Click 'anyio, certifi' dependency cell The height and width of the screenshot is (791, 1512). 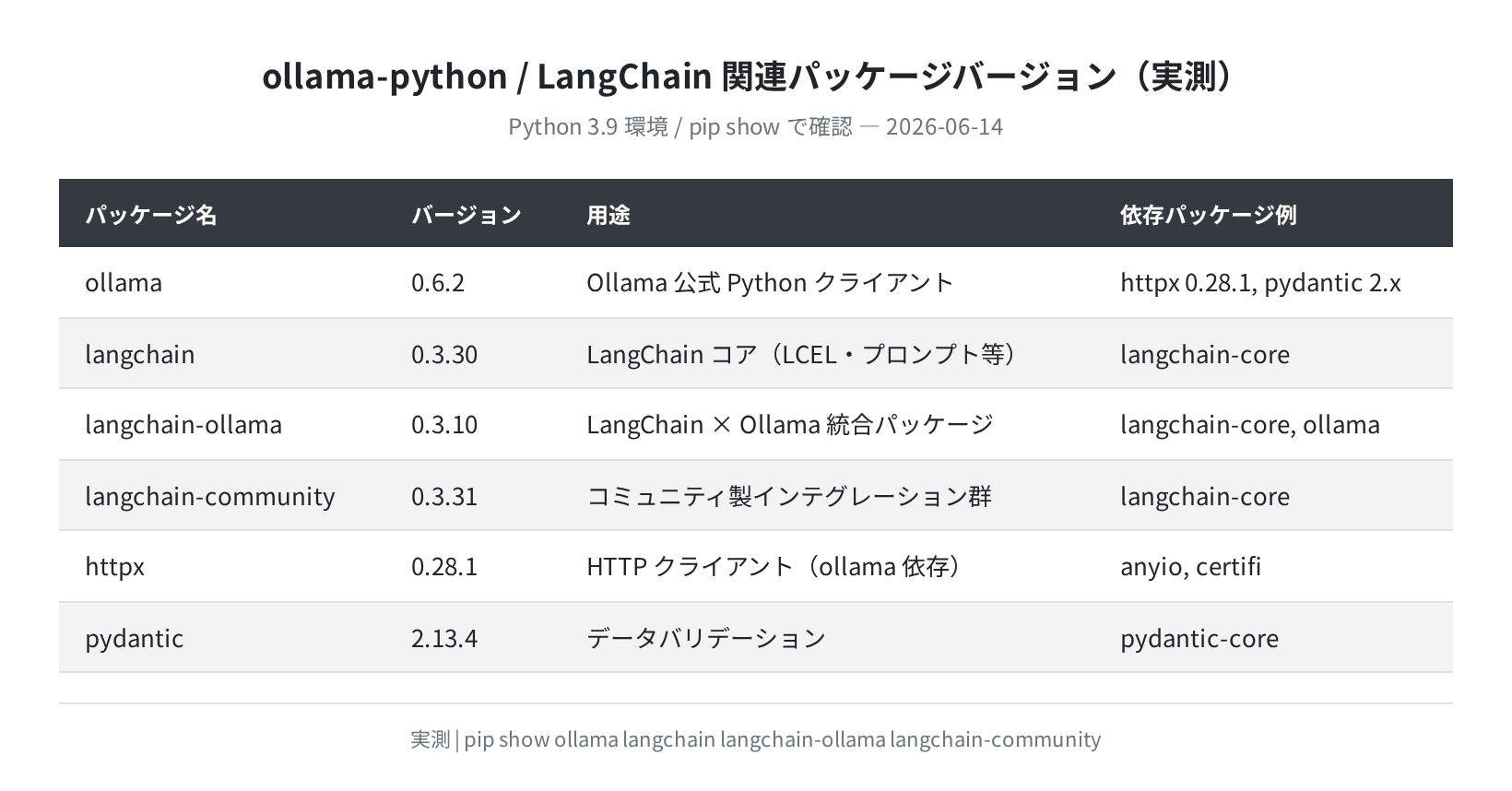pyautogui.click(x=1191, y=566)
